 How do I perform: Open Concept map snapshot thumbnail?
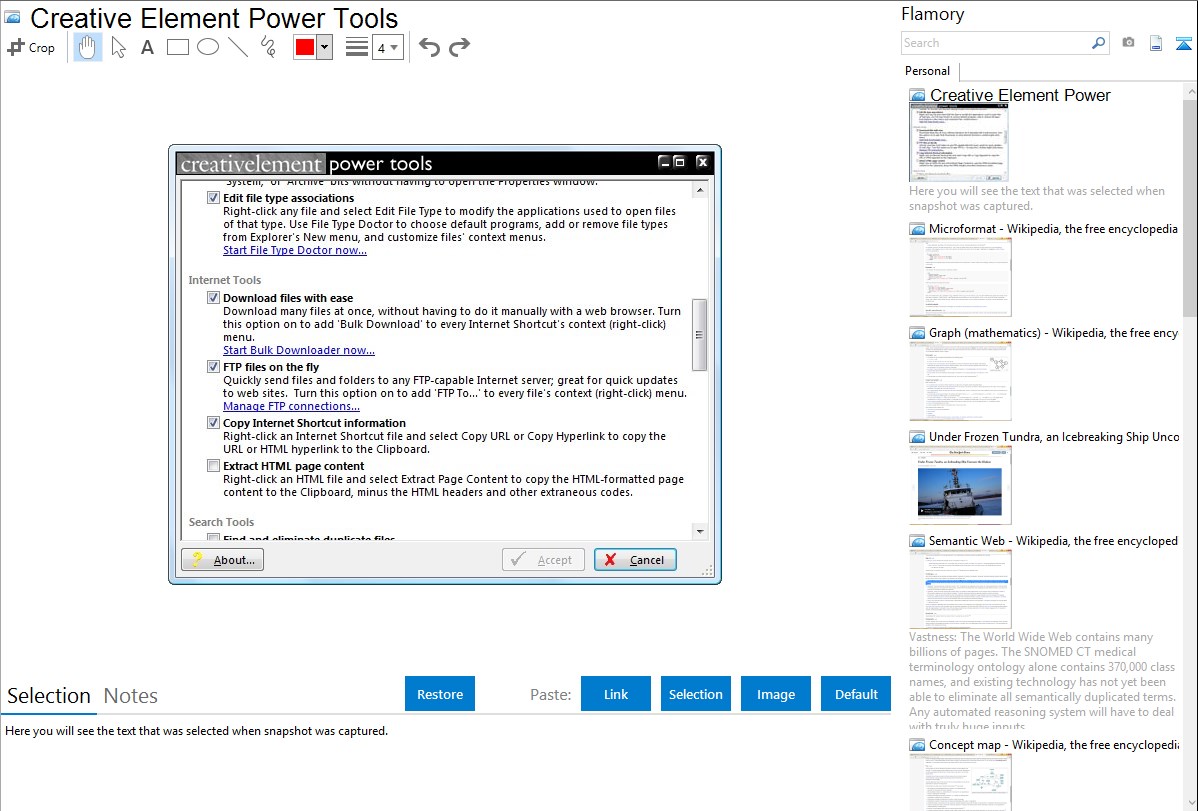click(x=960, y=783)
